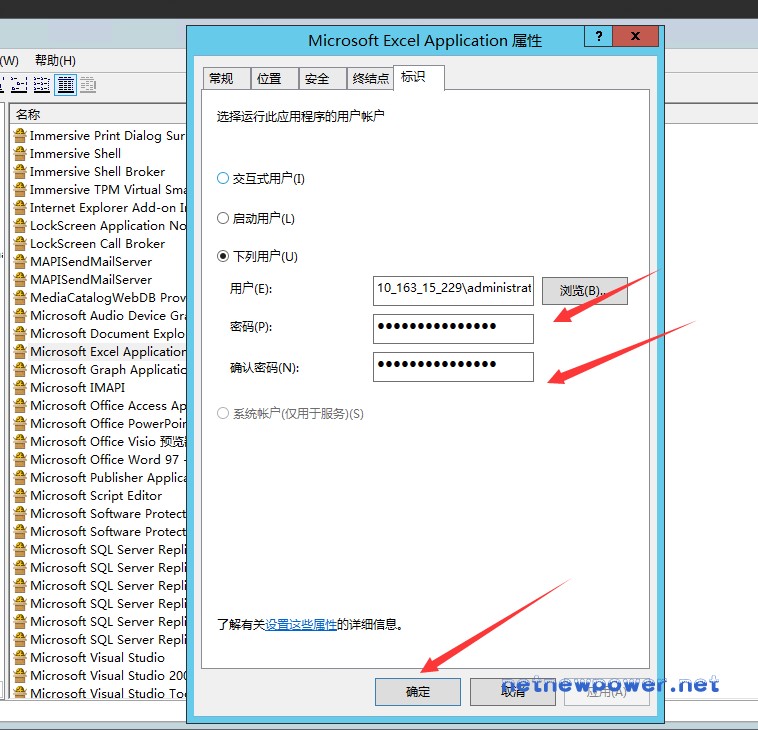The image size is (758, 730).
Task: Click the icon next to Microsoft Office Visio
Action: 20,441
